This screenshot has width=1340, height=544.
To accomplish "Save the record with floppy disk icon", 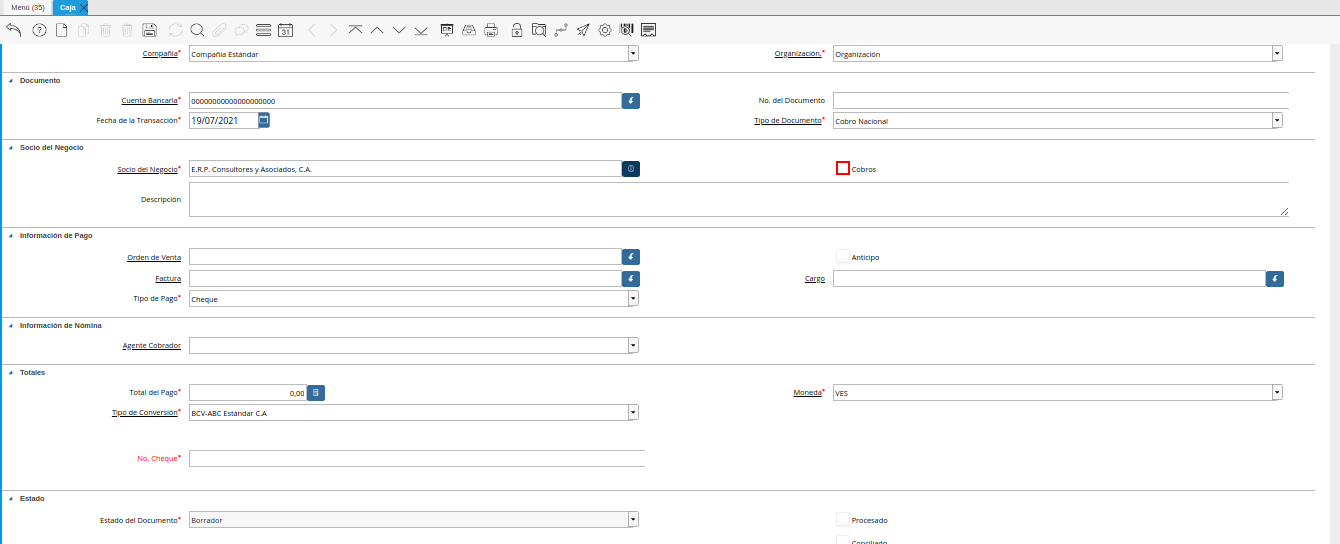I will (x=149, y=30).
